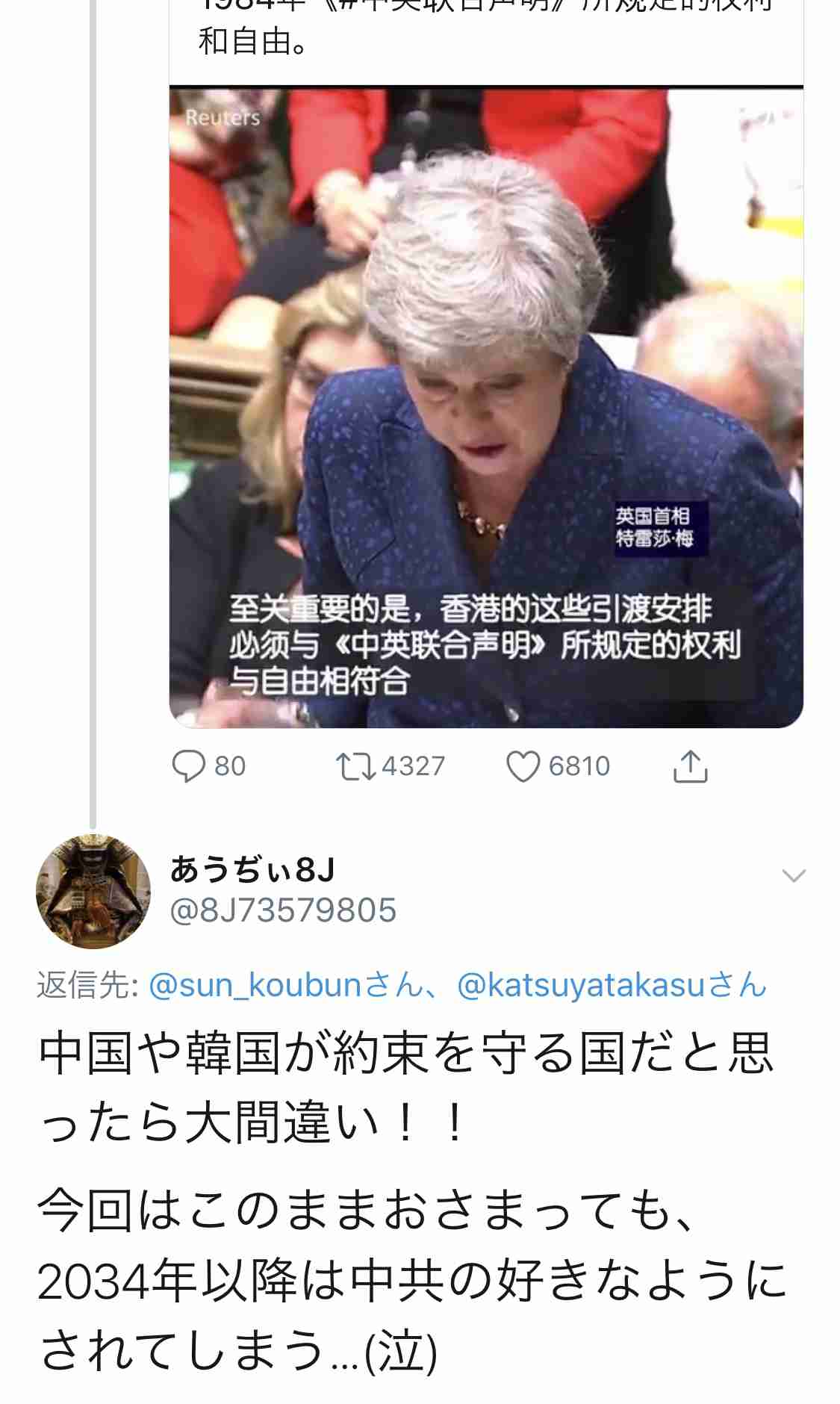The width and height of the screenshot is (840, 1404).
Task: Open the あうぢぃ8J display name
Action: (252, 869)
